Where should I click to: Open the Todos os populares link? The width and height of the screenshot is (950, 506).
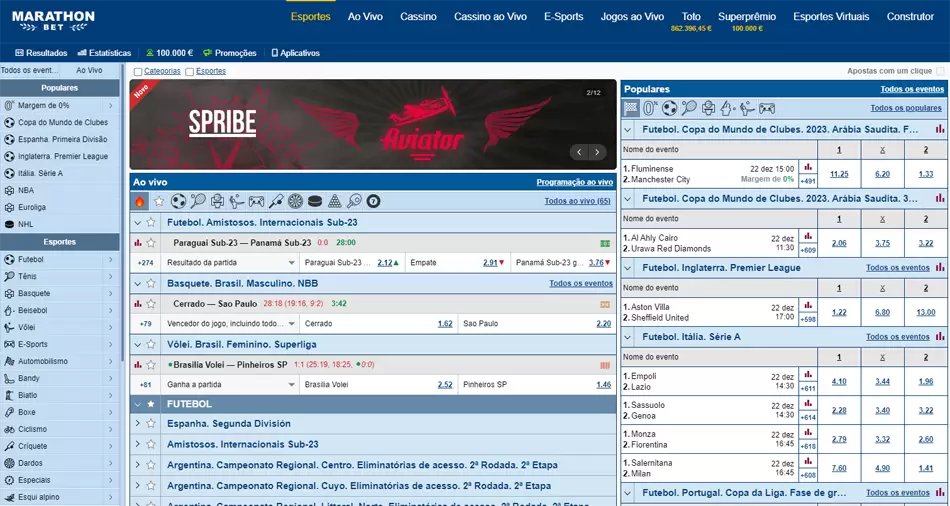point(906,108)
